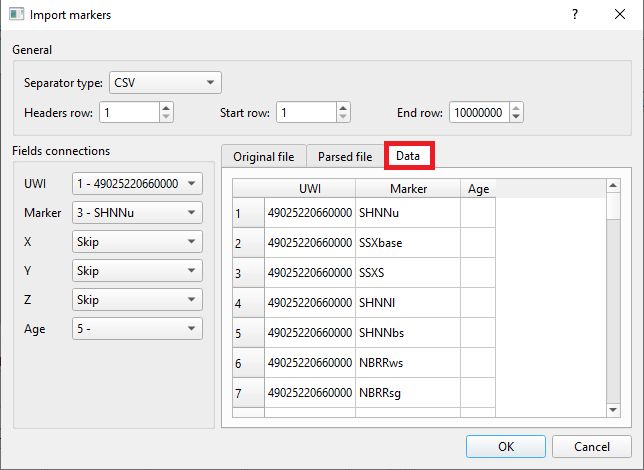Click UWI cell in the SHNNu row
644x470 pixels.
pos(310,213)
